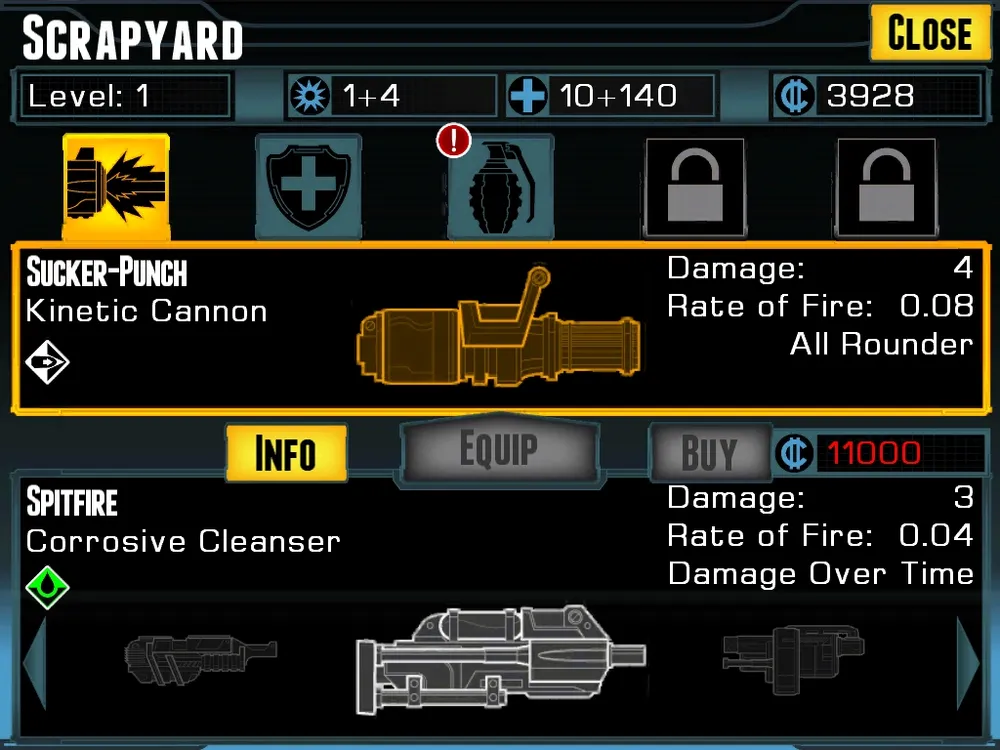The image size is (1000, 750).
Task: Show previous weapon with left arrow
Action: pyautogui.click(x=35, y=663)
